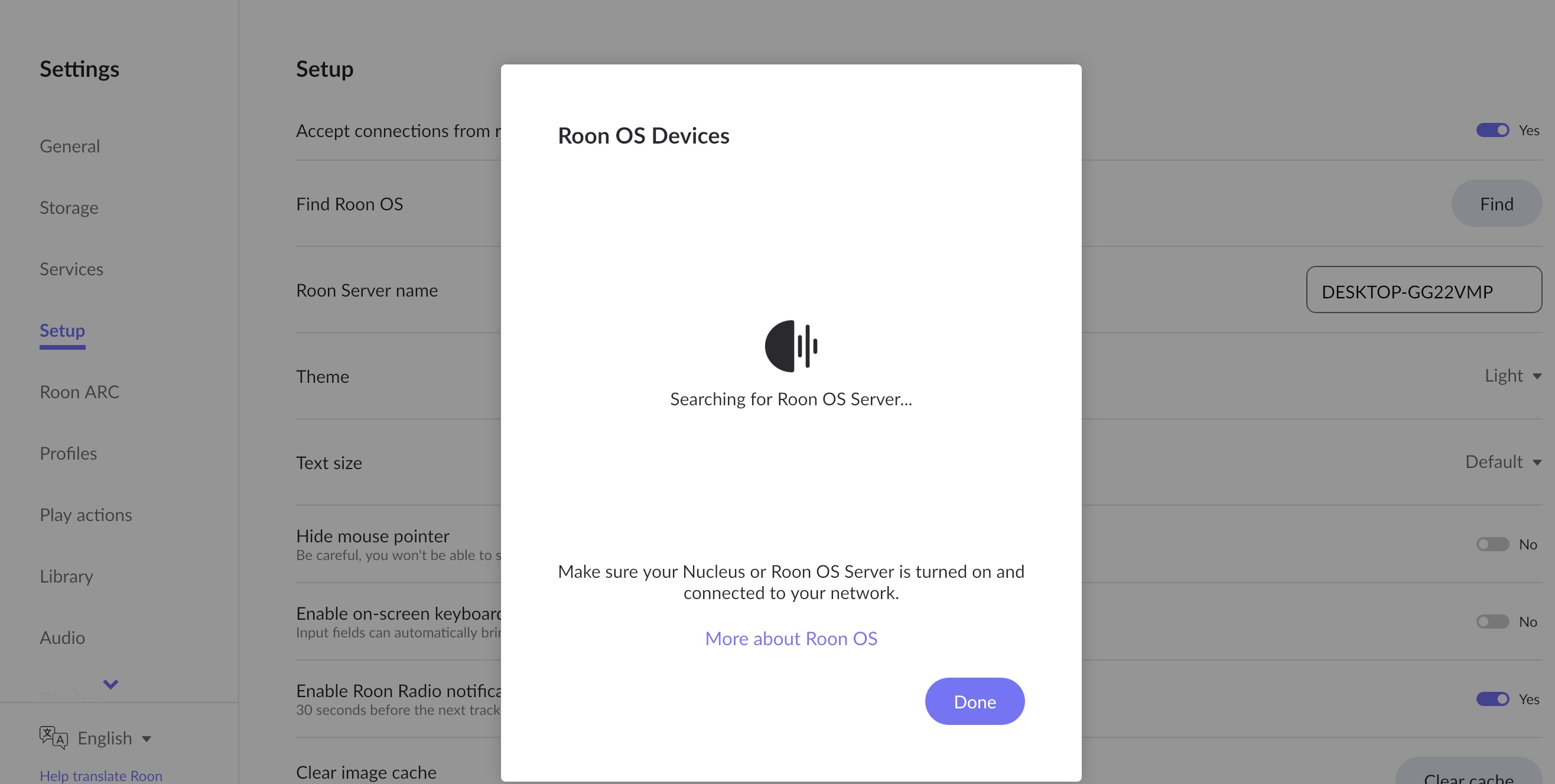Turn off Roon Radio notifications

[x=1492, y=699]
